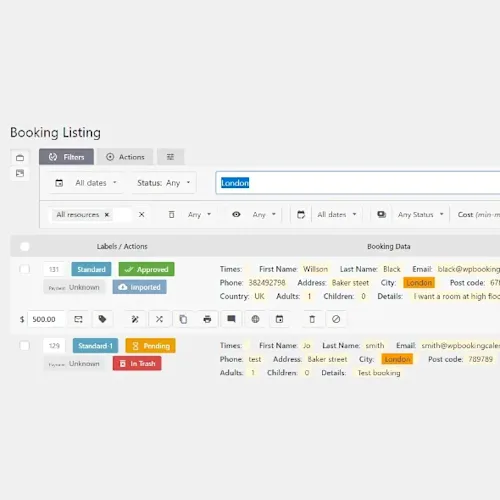Screen dimensions: 500x500
Task: Click the Standard-1 resource label
Action: [x=95, y=346]
